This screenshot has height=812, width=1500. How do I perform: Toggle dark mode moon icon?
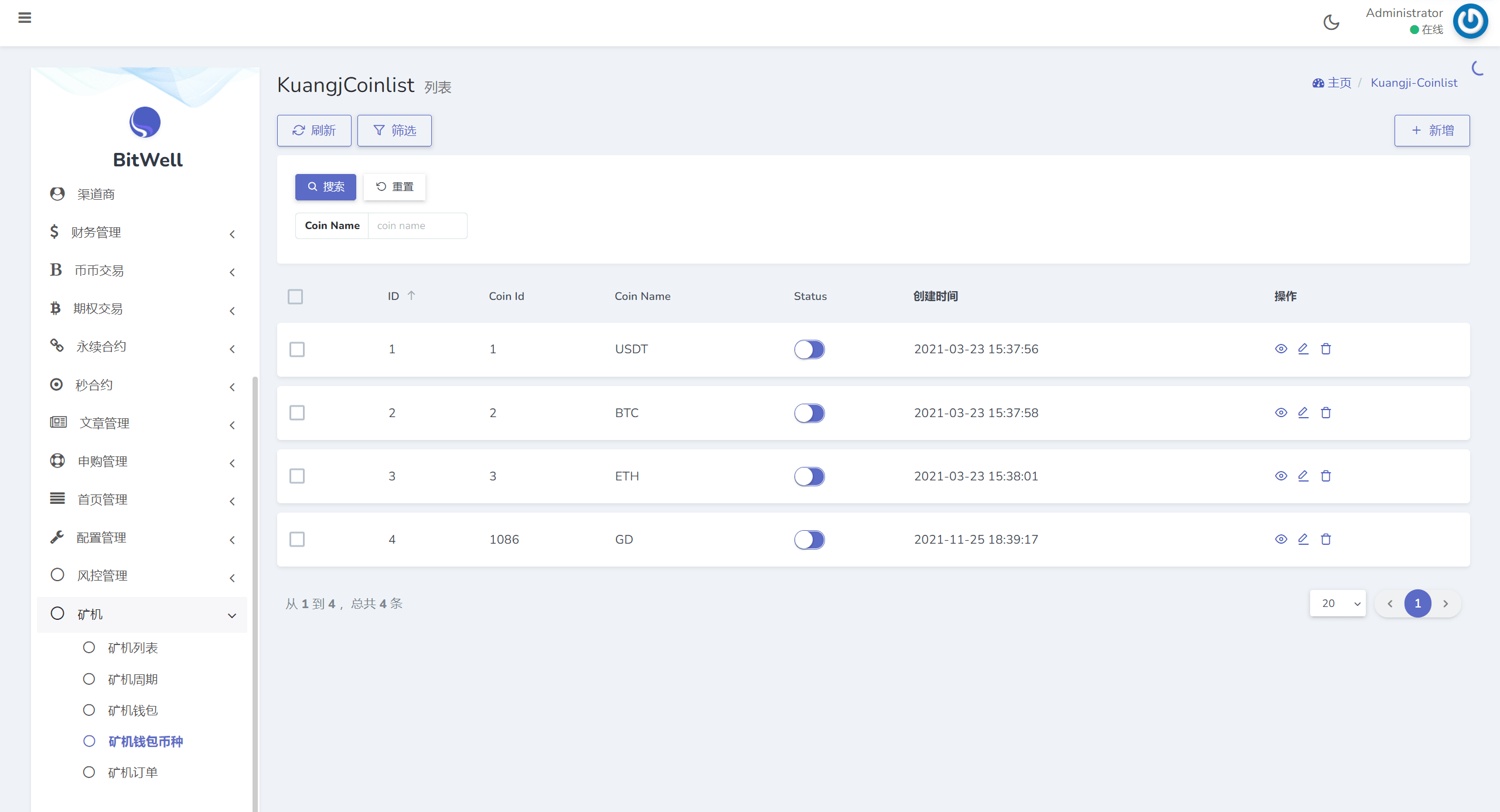coord(1331,22)
